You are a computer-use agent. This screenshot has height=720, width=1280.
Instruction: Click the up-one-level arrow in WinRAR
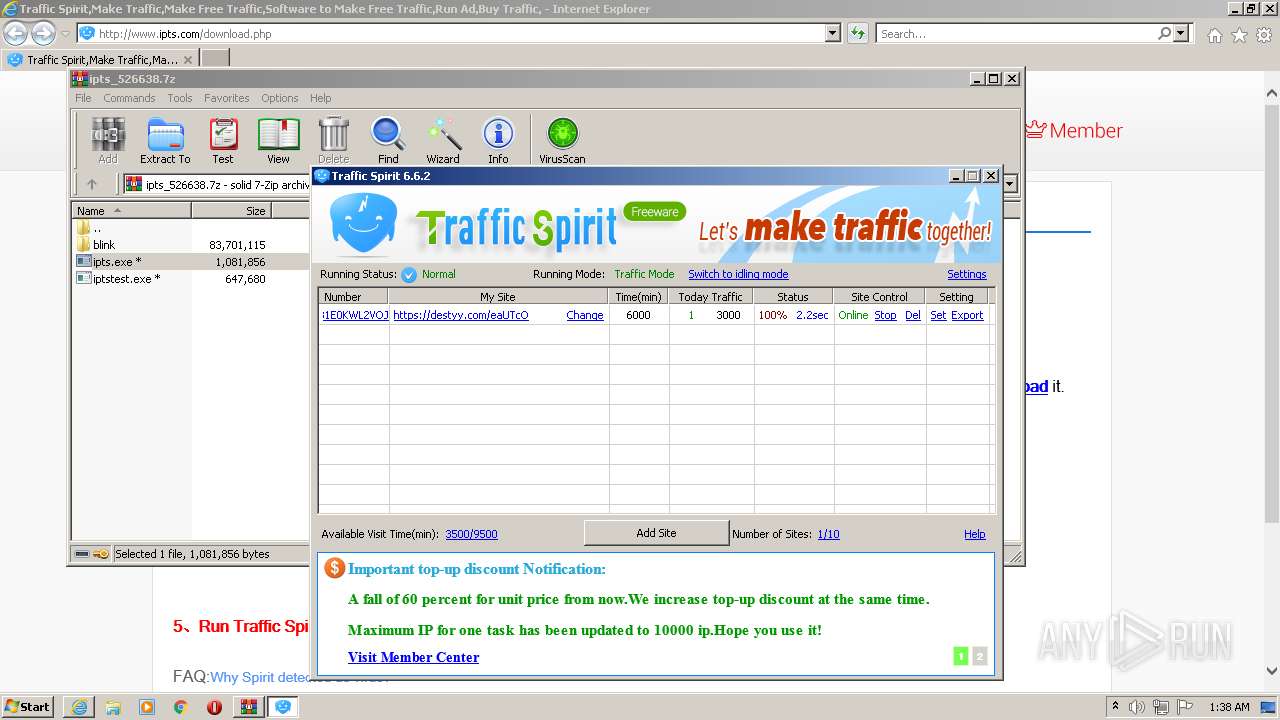(x=92, y=184)
